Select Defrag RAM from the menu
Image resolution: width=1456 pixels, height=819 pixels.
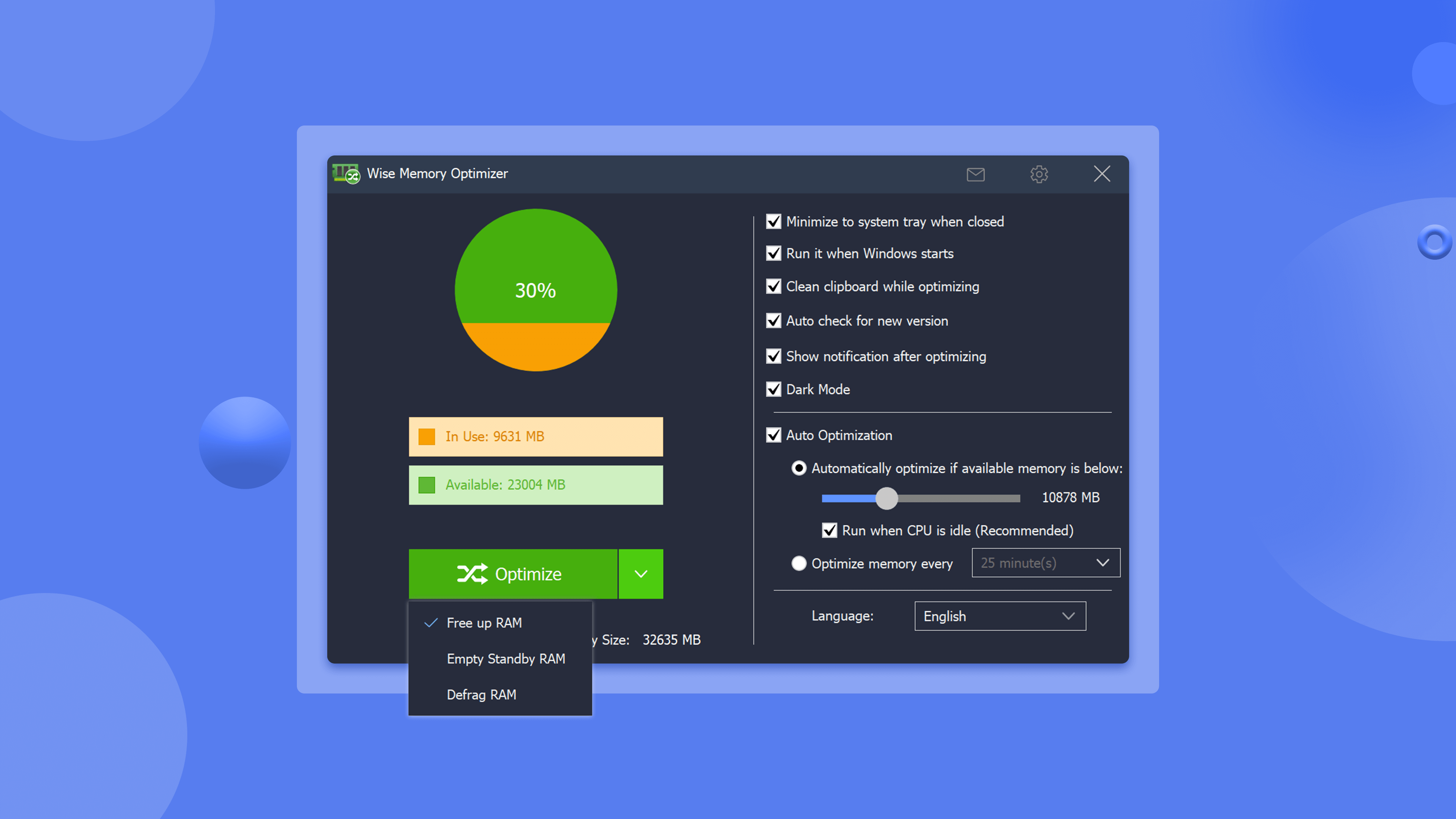(481, 695)
